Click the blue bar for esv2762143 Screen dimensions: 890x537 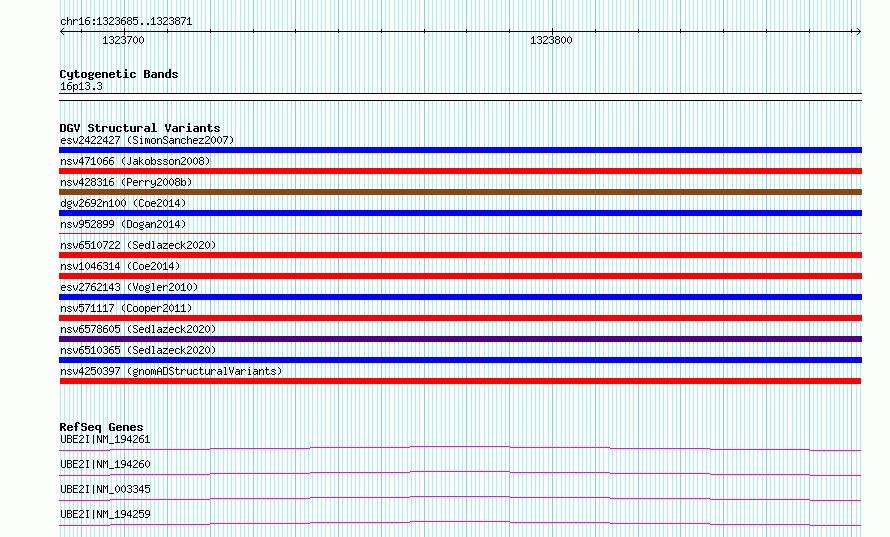click(460, 297)
